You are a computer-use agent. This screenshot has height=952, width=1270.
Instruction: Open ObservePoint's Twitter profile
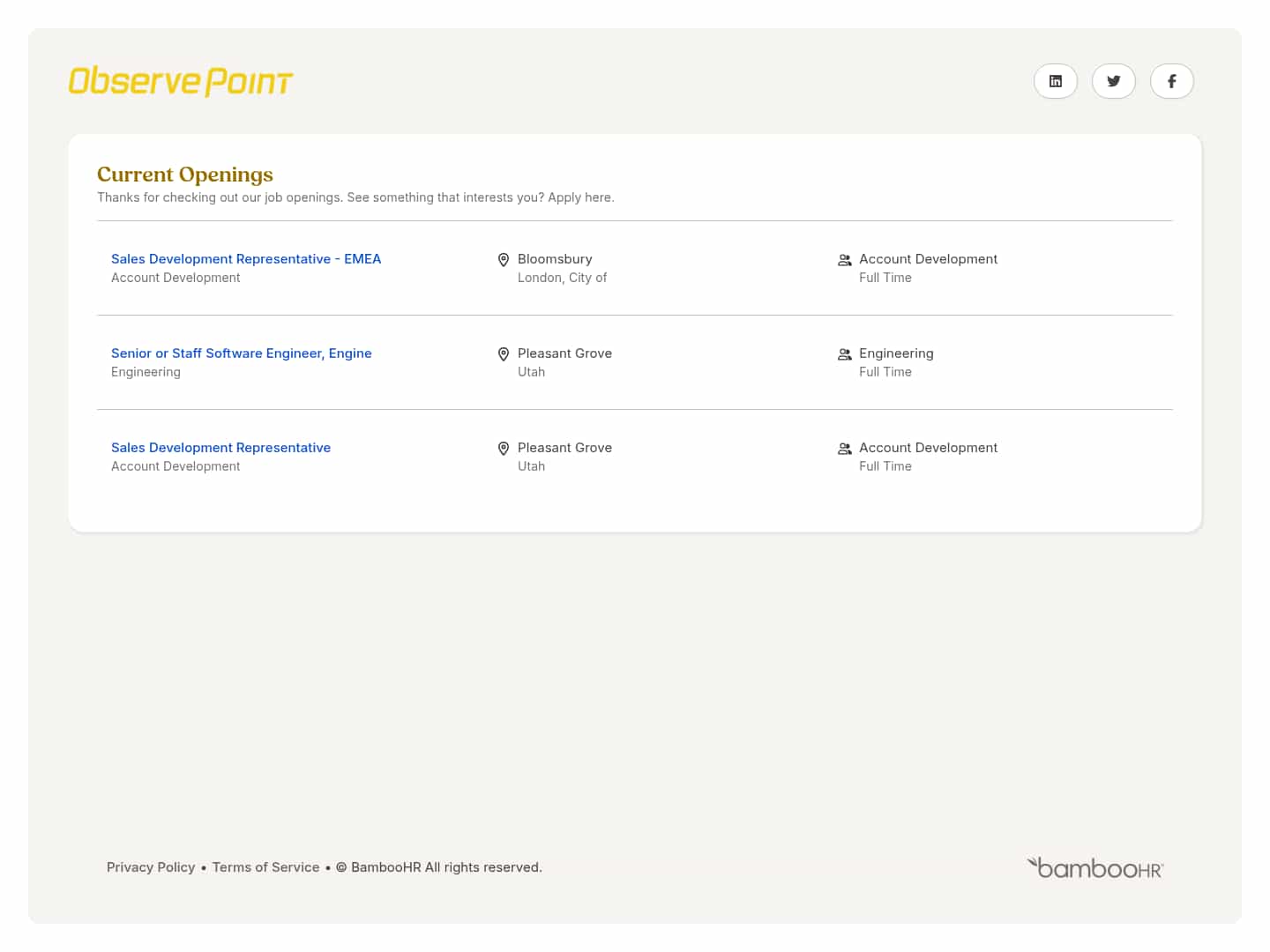1114,81
